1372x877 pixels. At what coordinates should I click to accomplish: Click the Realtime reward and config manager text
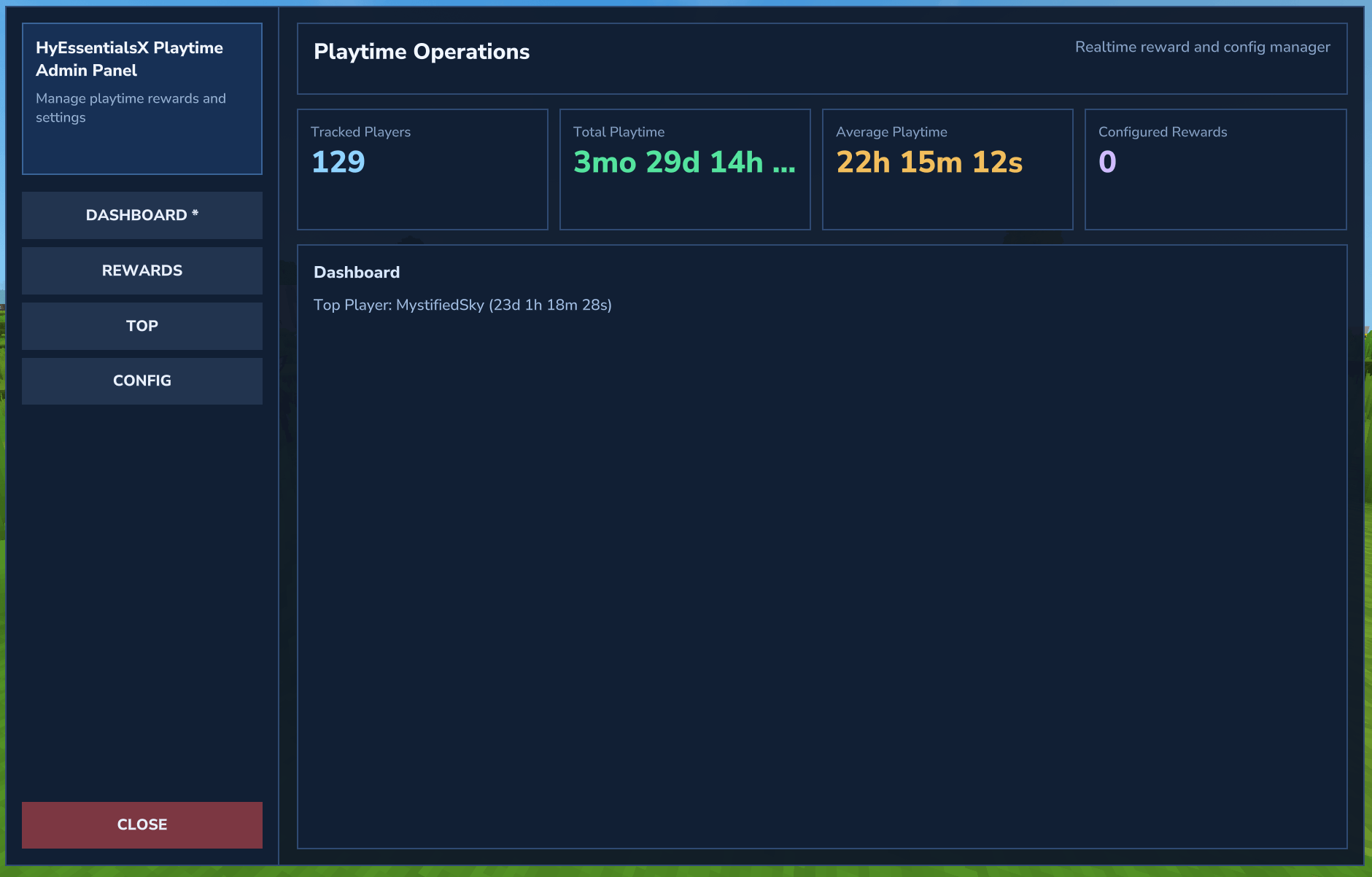(x=1202, y=47)
